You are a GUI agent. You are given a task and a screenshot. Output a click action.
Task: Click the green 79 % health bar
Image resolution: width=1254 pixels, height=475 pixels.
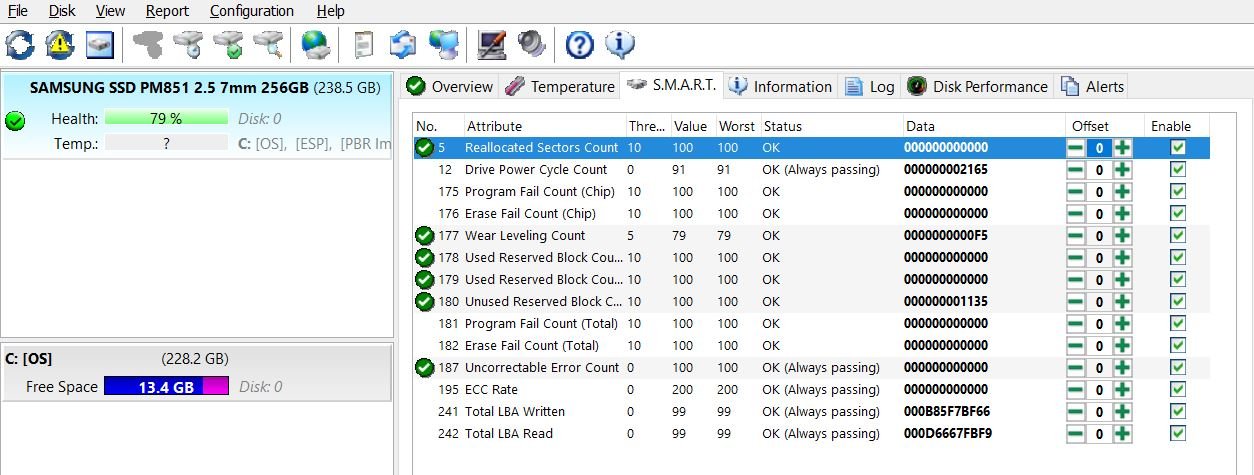[x=166, y=118]
